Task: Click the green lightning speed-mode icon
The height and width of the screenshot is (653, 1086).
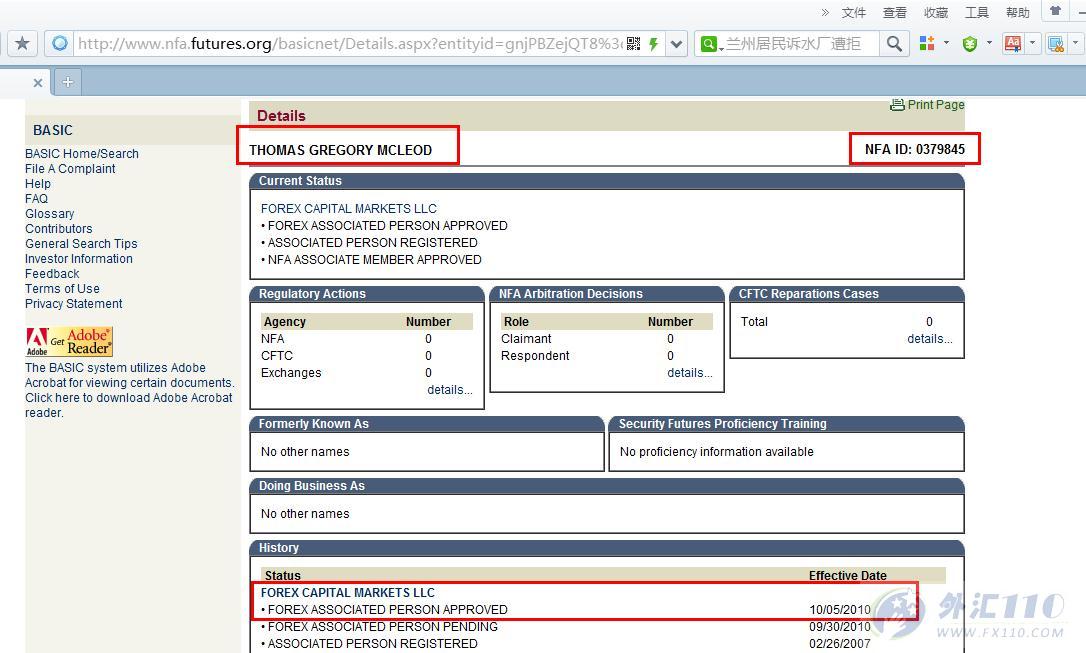Action: coord(653,44)
